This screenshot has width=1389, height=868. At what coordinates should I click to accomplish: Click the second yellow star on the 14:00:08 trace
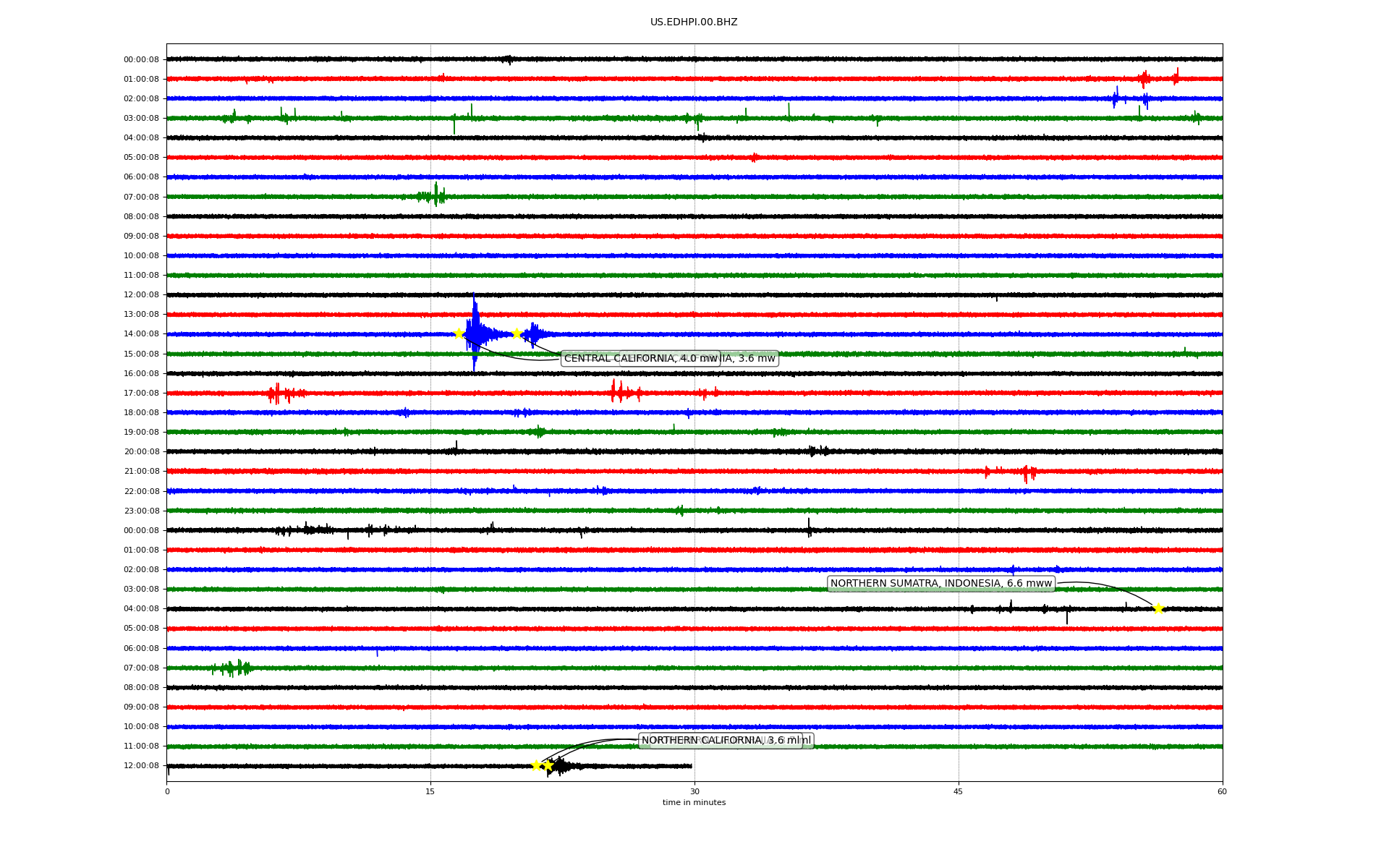517,333
